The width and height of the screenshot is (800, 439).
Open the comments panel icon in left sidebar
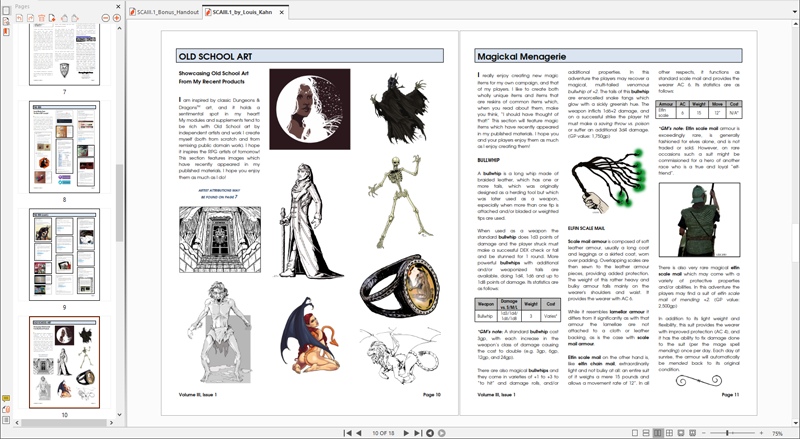[5, 398]
